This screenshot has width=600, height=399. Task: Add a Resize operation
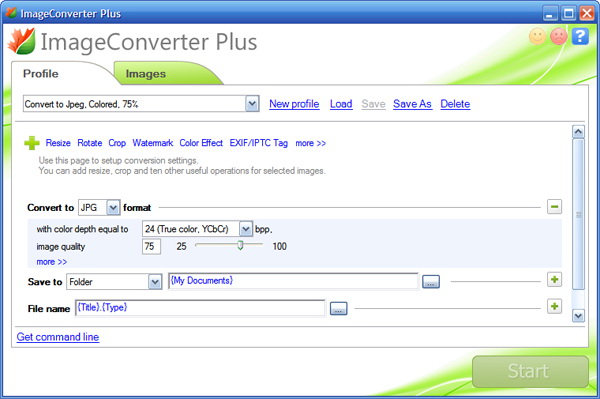(58, 143)
